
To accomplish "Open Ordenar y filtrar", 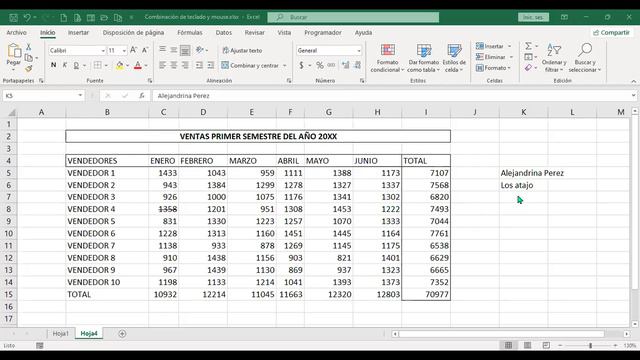I will pyautogui.click(x=554, y=58).
